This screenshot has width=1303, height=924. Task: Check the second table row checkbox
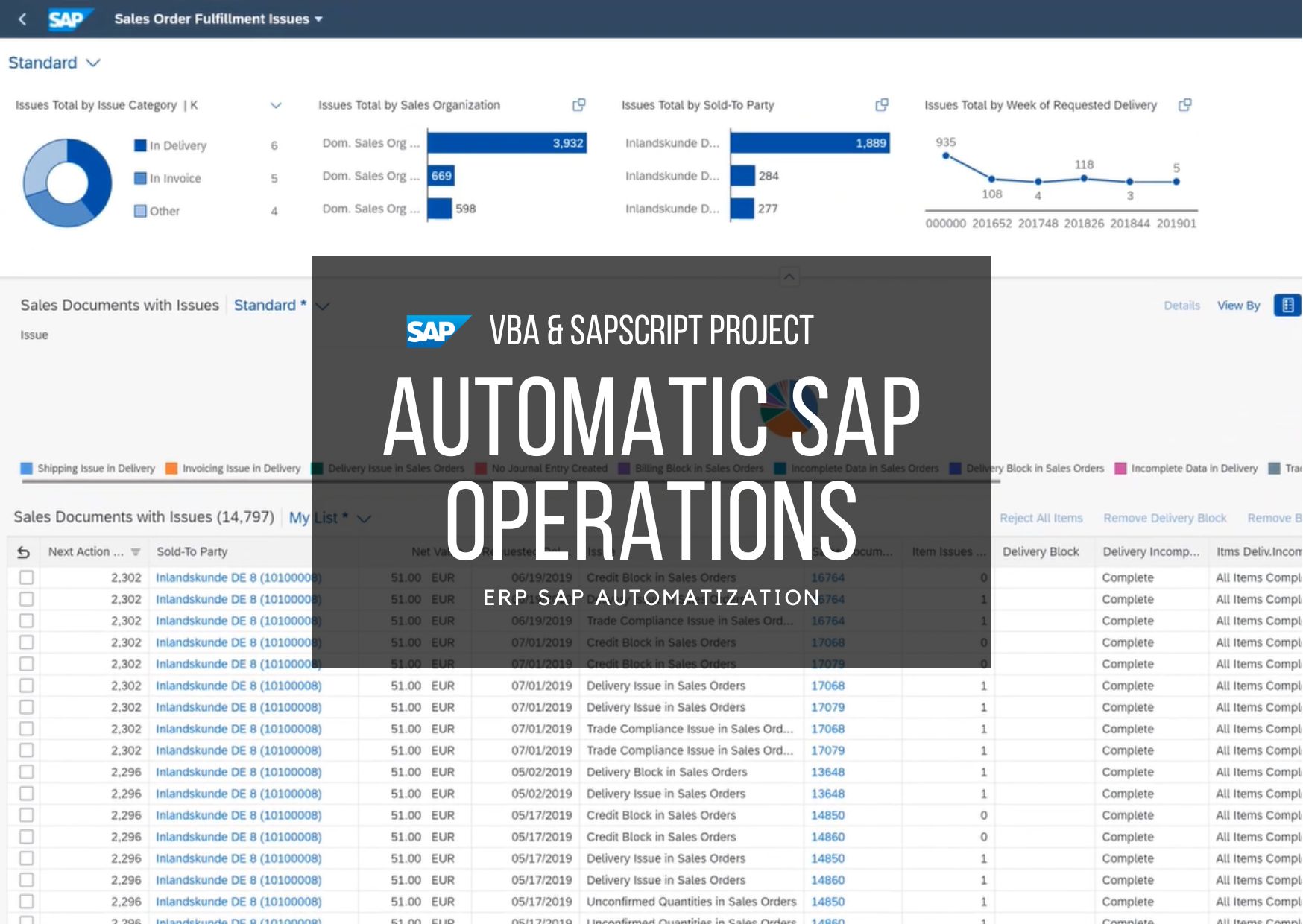point(26,599)
